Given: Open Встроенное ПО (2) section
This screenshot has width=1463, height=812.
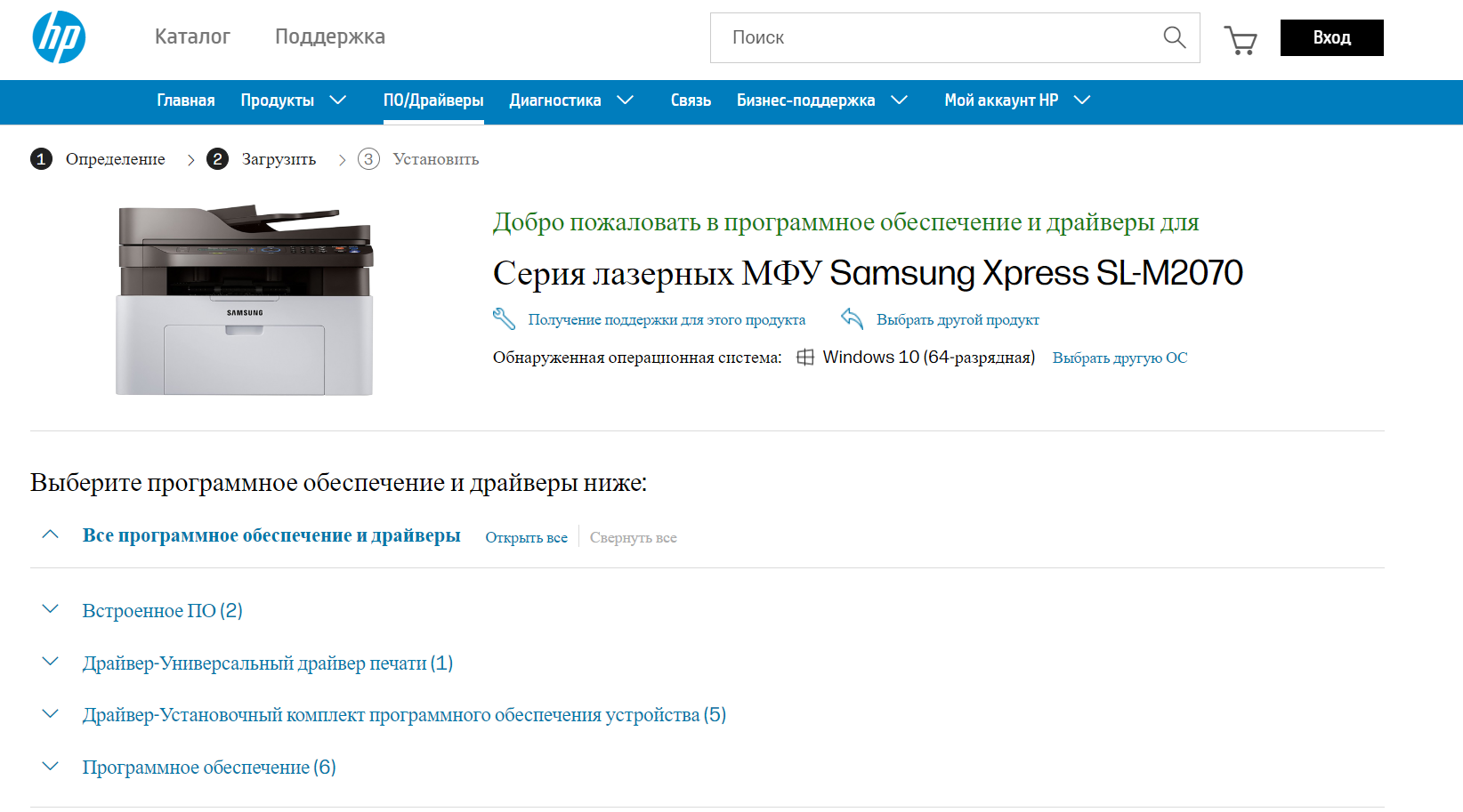Looking at the screenshot, I should coord(163,610).
